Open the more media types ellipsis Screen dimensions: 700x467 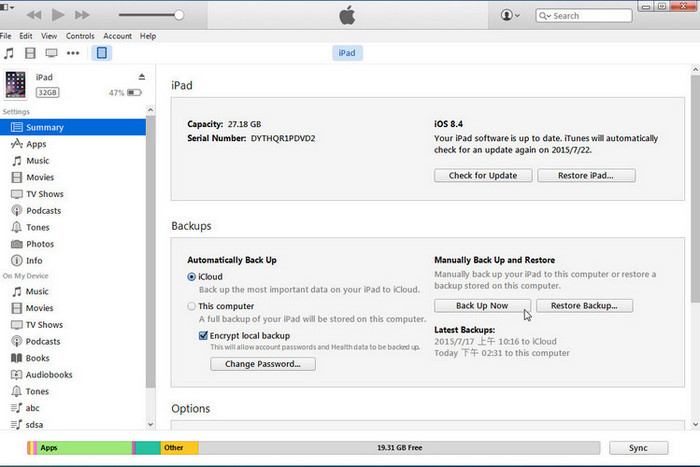pyautogui.click(x=73, y=54)
